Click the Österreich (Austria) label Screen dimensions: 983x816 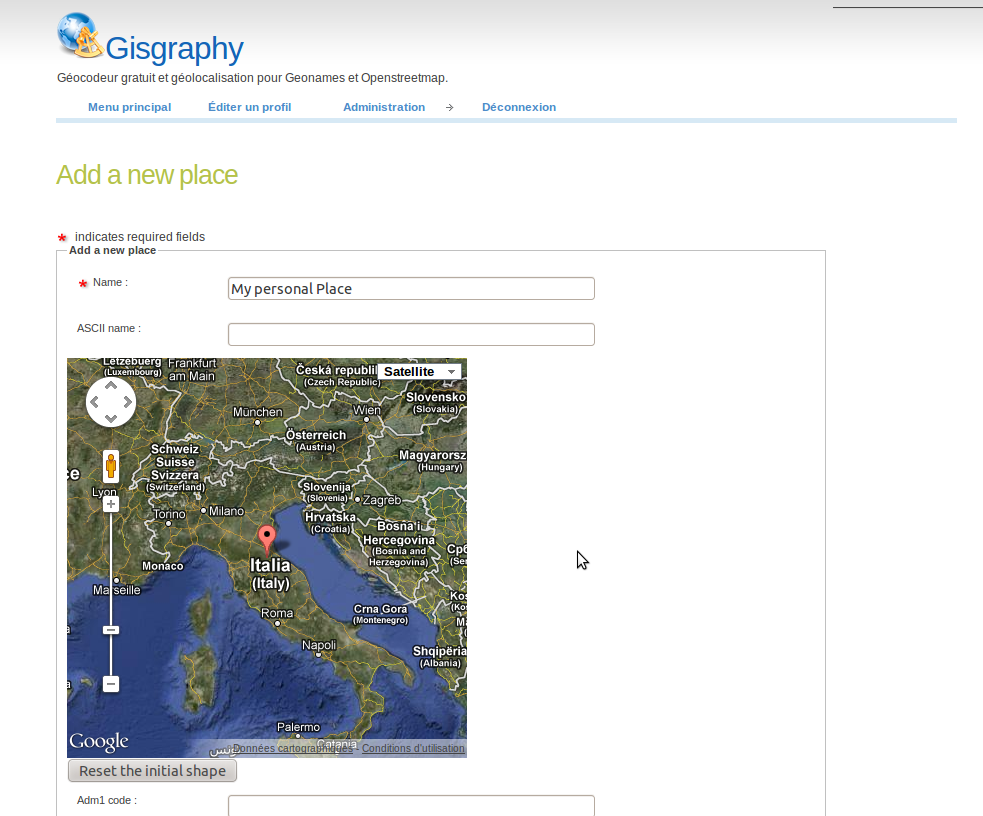(x=316, y=440)
